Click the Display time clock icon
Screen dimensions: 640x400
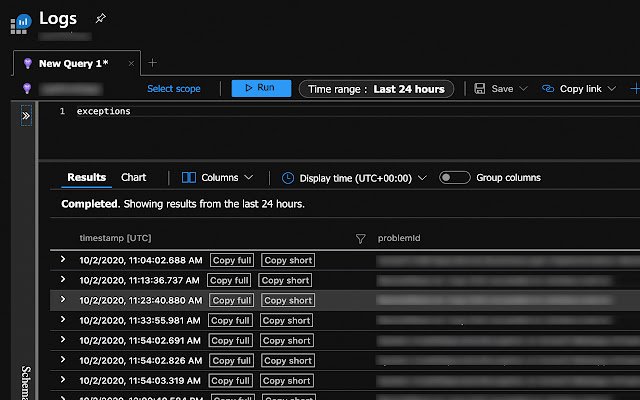pyautogui.click(x=288, y=178)
